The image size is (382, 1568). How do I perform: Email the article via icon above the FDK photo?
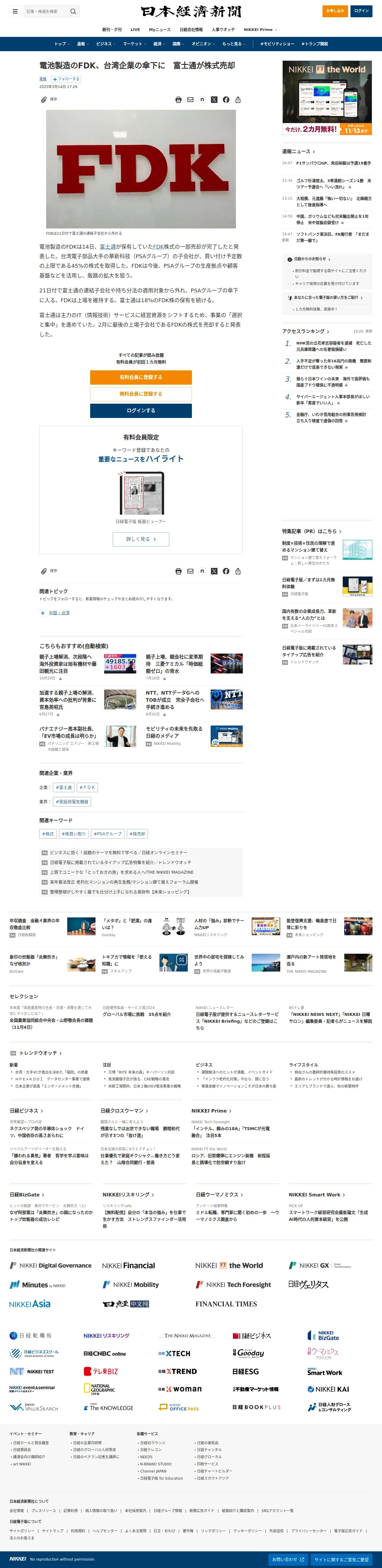190,100
